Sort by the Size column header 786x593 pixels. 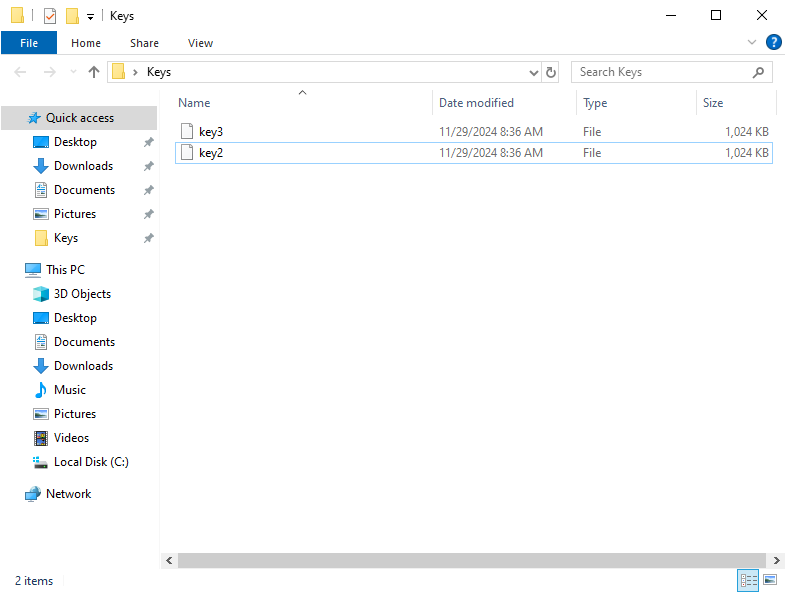click(x=713, y=103)
